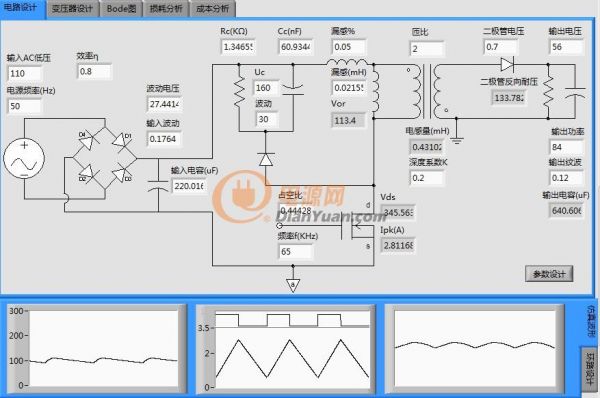This screenshot has height=398, width=600.
Task: Click the 电源频率(Hz) label
Action: 31,91
